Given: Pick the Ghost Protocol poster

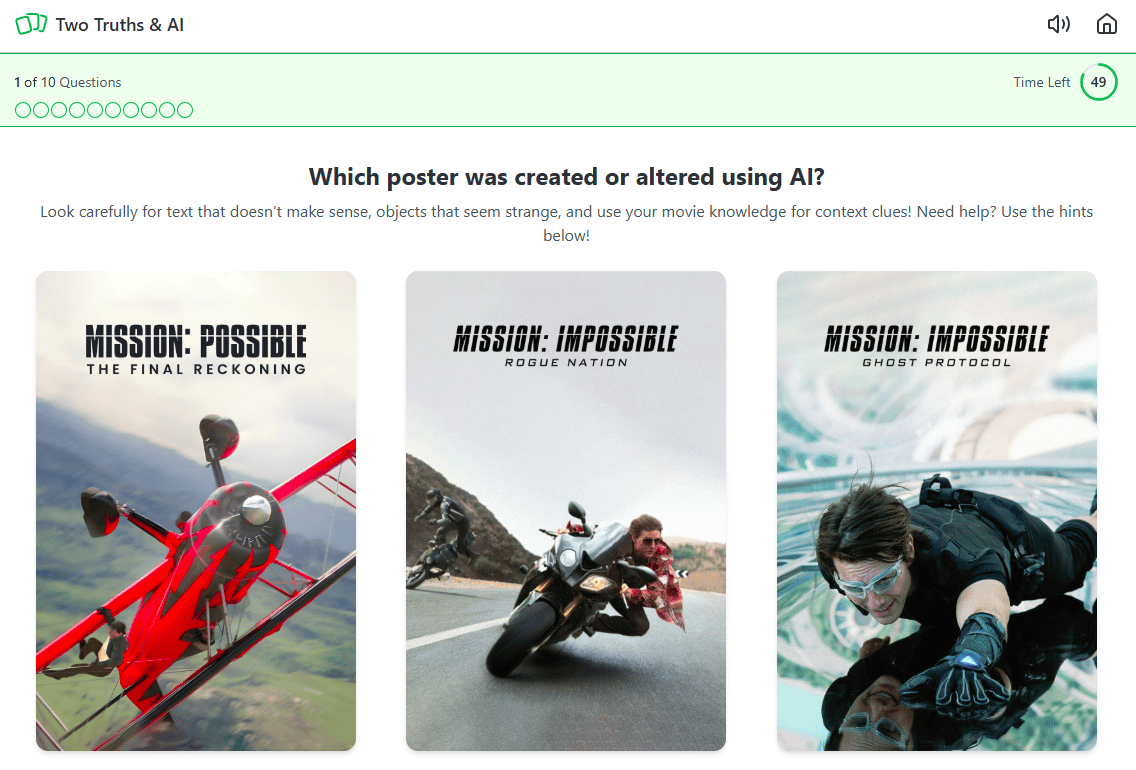Looking at the screenshot, I should (937, 511).
